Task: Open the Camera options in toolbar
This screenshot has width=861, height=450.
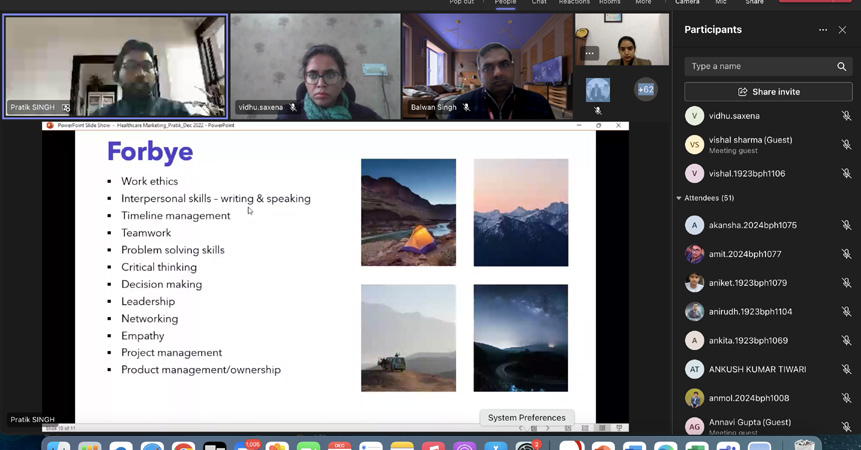Action: click(687, 3)
